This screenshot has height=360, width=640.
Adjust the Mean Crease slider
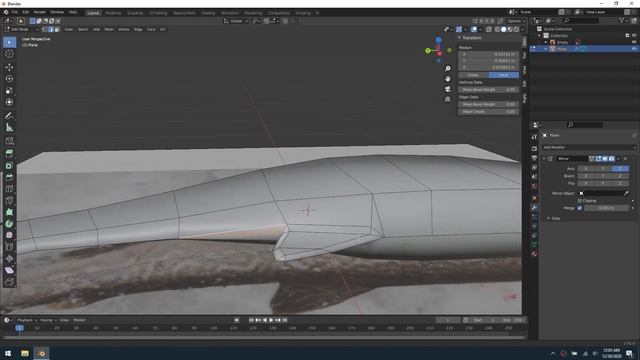tap(489, 111)
